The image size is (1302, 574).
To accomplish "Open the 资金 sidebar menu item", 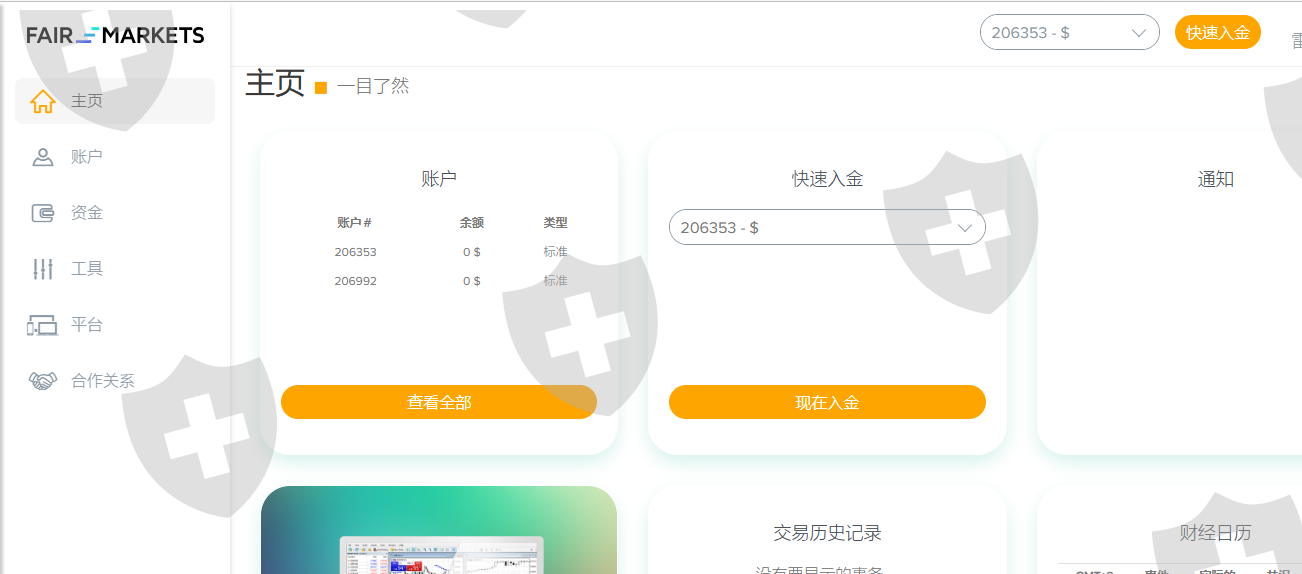I will point(115,213).
